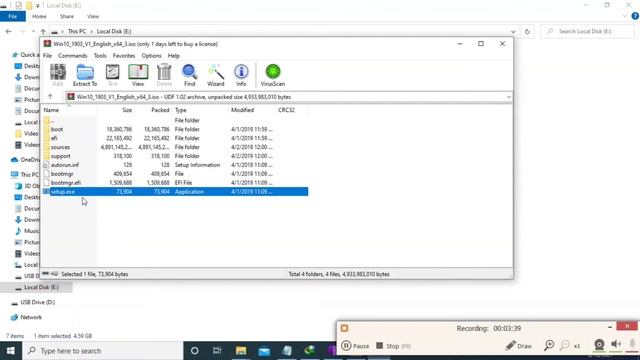640x360 pixels.
Task: Click the zoom-in magnifier in recorder
Action: [549, 345]
